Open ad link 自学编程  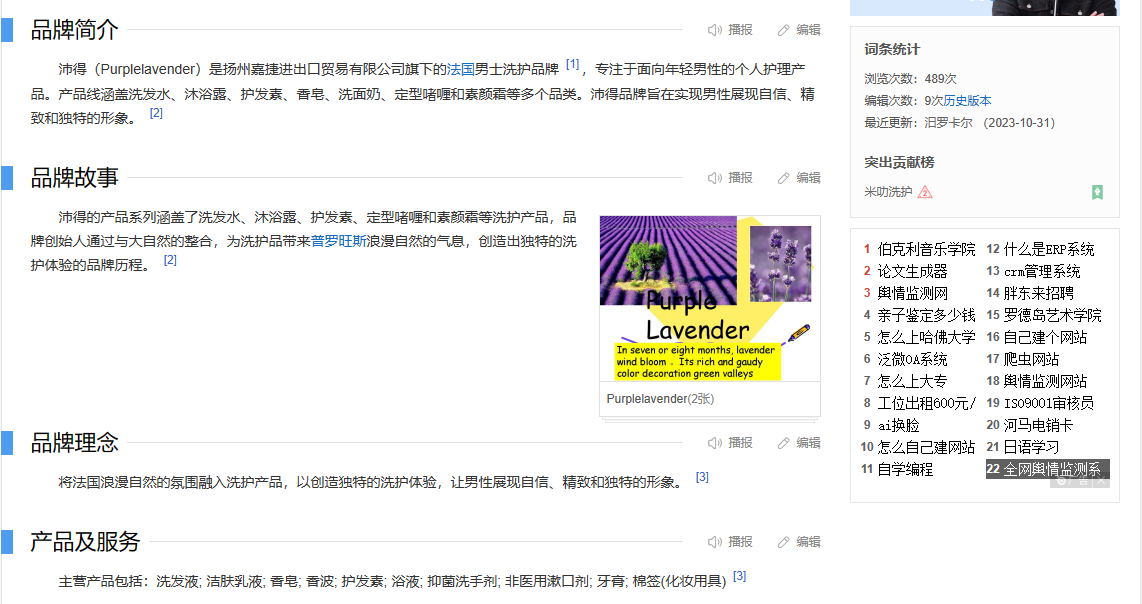(905, 469)
